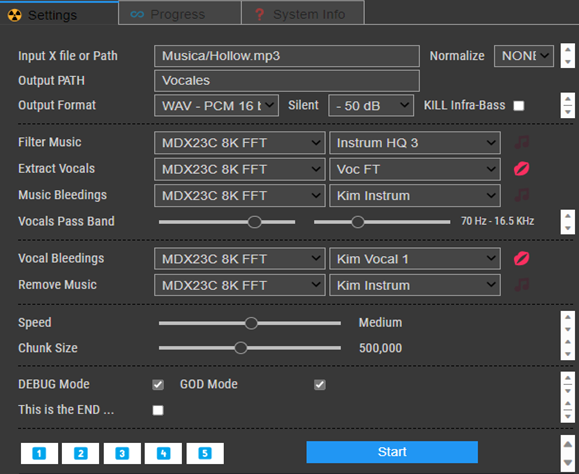Open Music Bleedings model type dropdown
The height and width of the screenshot is (474, 579).
[x=240, y=195]
